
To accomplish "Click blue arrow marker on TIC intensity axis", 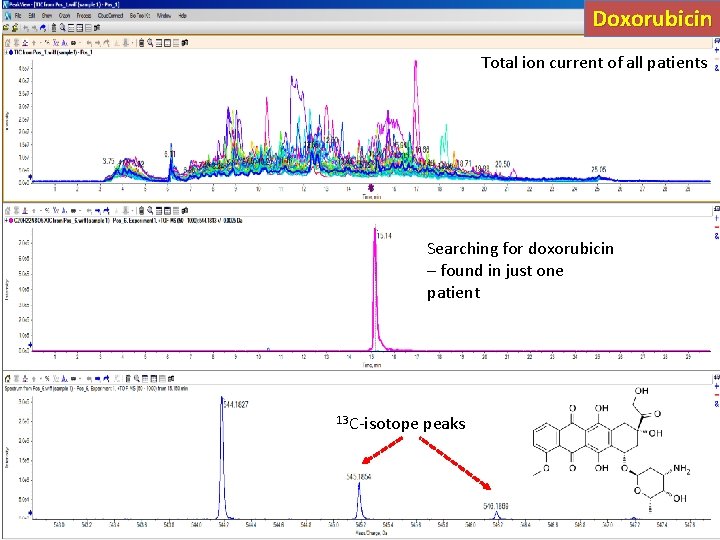I will coord(30,177).
